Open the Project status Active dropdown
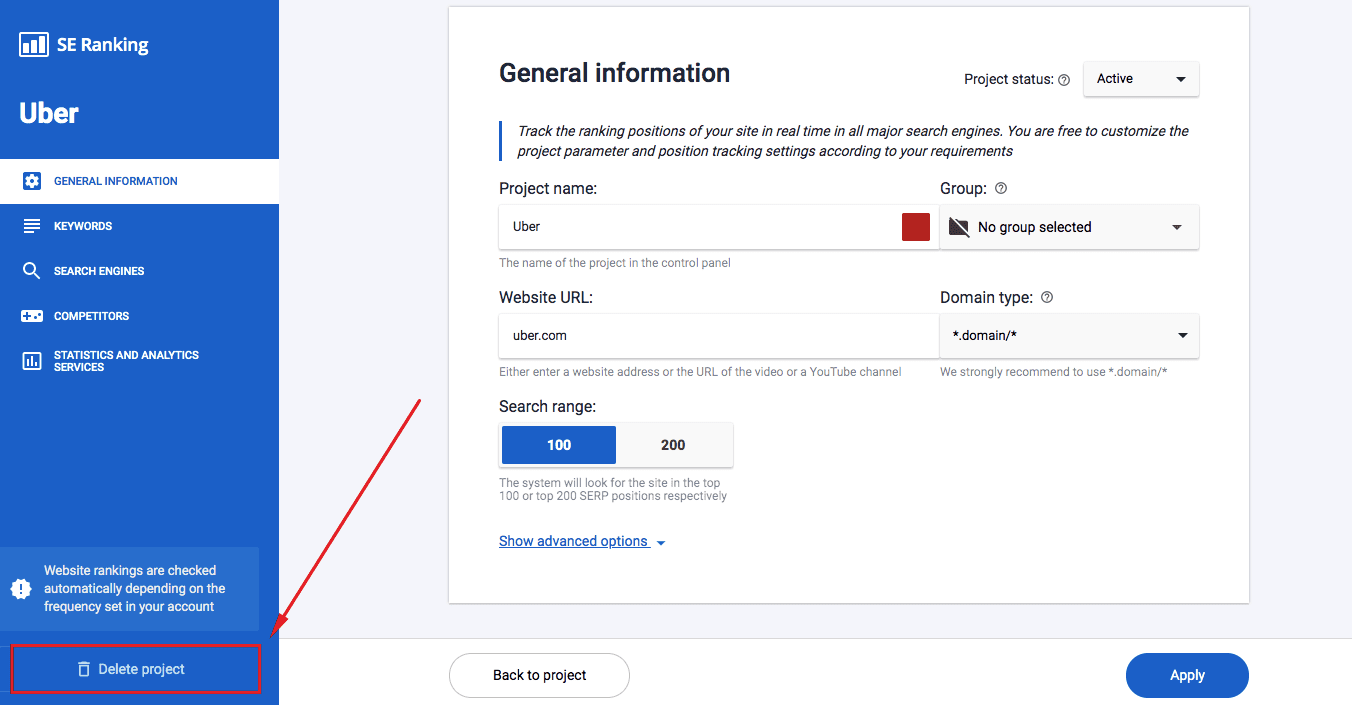The width and height of the screenshot is (1352, 705). point(1141,79)
